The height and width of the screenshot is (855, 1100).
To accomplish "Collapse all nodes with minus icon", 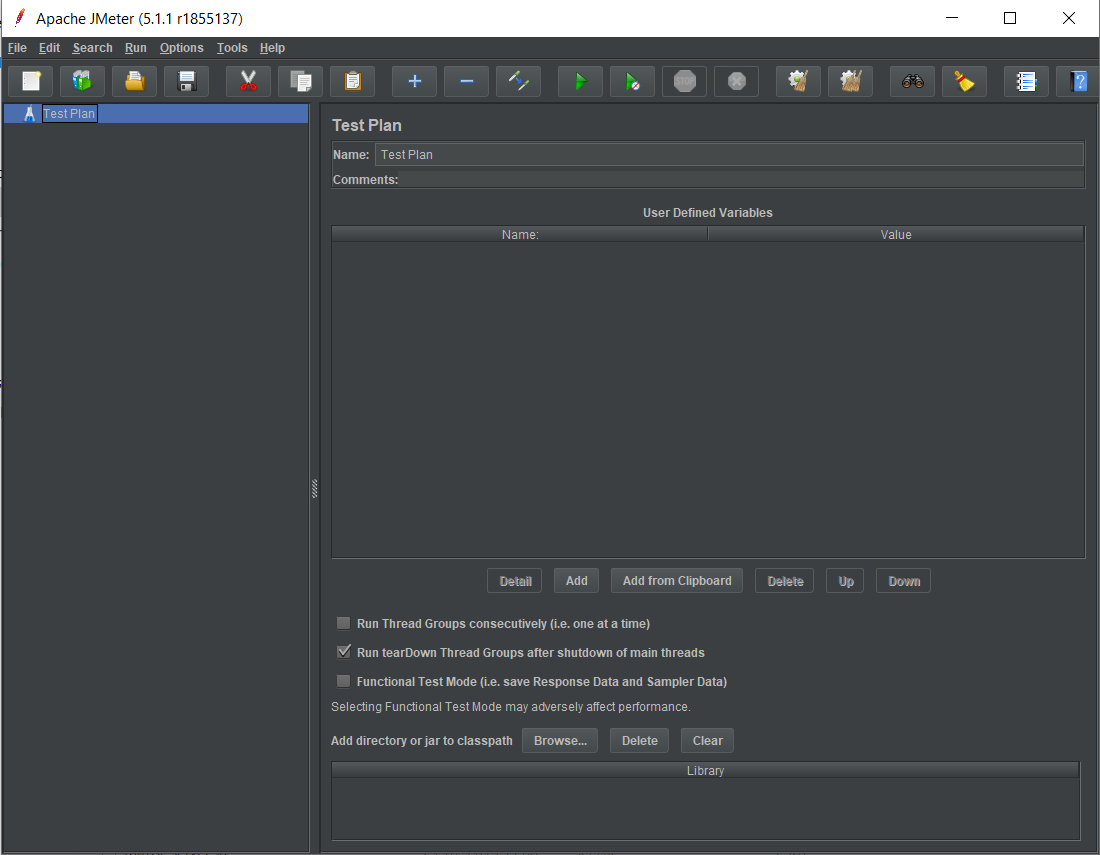I will pyautogui.click(x=467, y=81).
